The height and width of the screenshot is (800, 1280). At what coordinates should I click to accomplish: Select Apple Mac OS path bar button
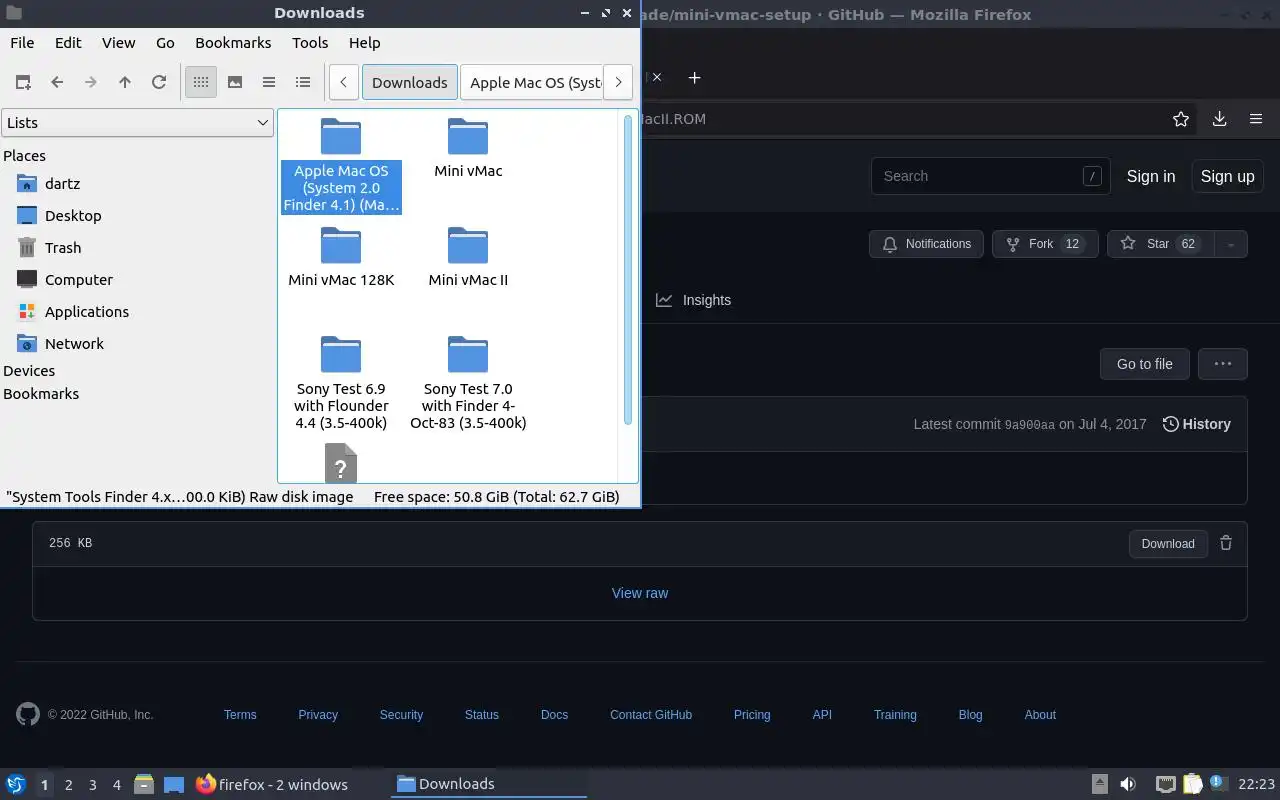pyautogui.click(x=532, y=82)
